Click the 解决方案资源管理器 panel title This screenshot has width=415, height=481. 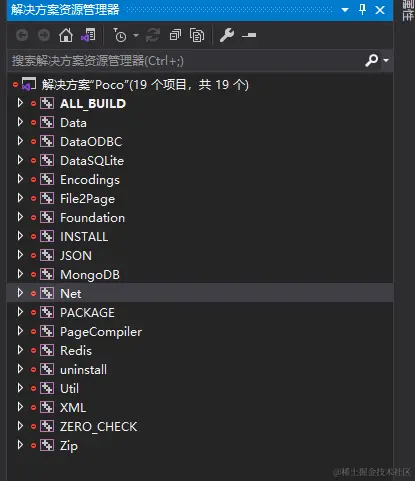click(65, 9)
